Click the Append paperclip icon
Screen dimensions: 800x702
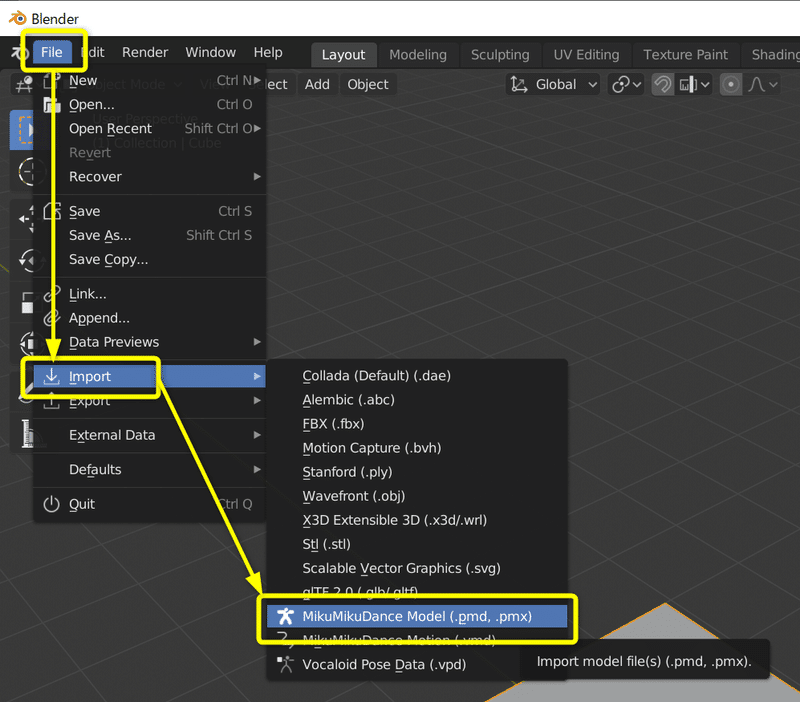(x=52, y=318)
